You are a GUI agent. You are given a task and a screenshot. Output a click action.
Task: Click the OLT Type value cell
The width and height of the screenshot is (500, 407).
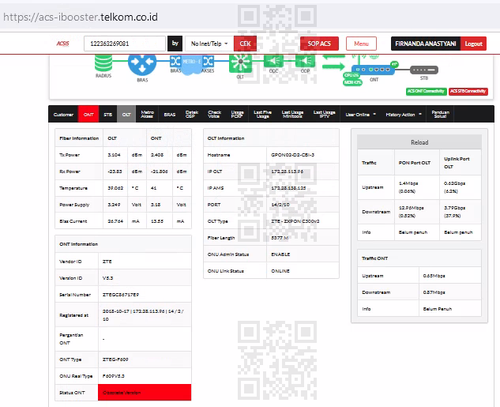(303, 221)
